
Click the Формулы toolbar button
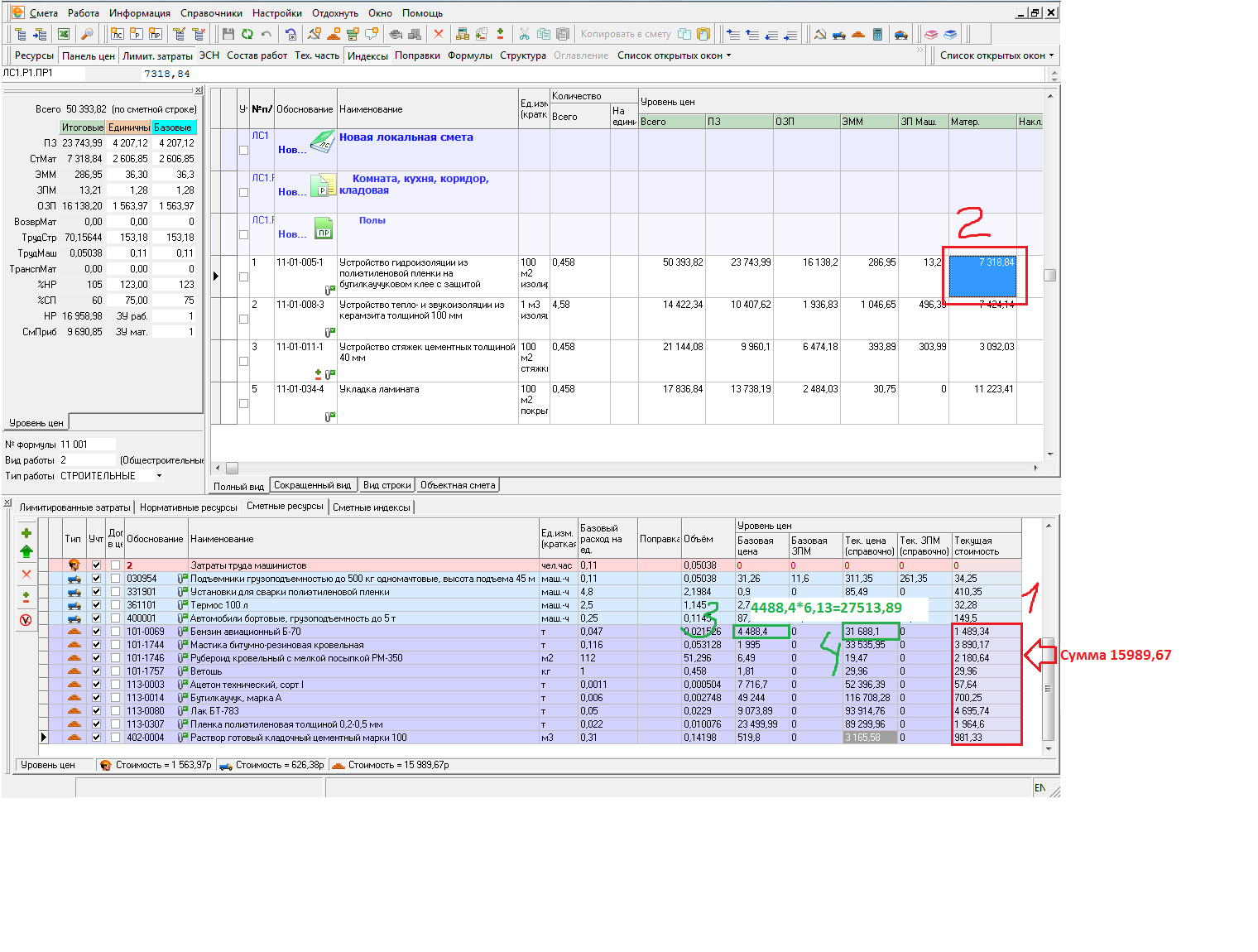click(469, 55)
